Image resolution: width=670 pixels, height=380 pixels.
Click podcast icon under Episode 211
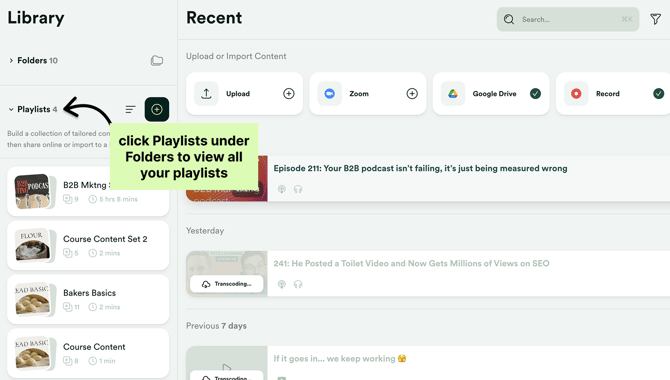coord(282,189)
